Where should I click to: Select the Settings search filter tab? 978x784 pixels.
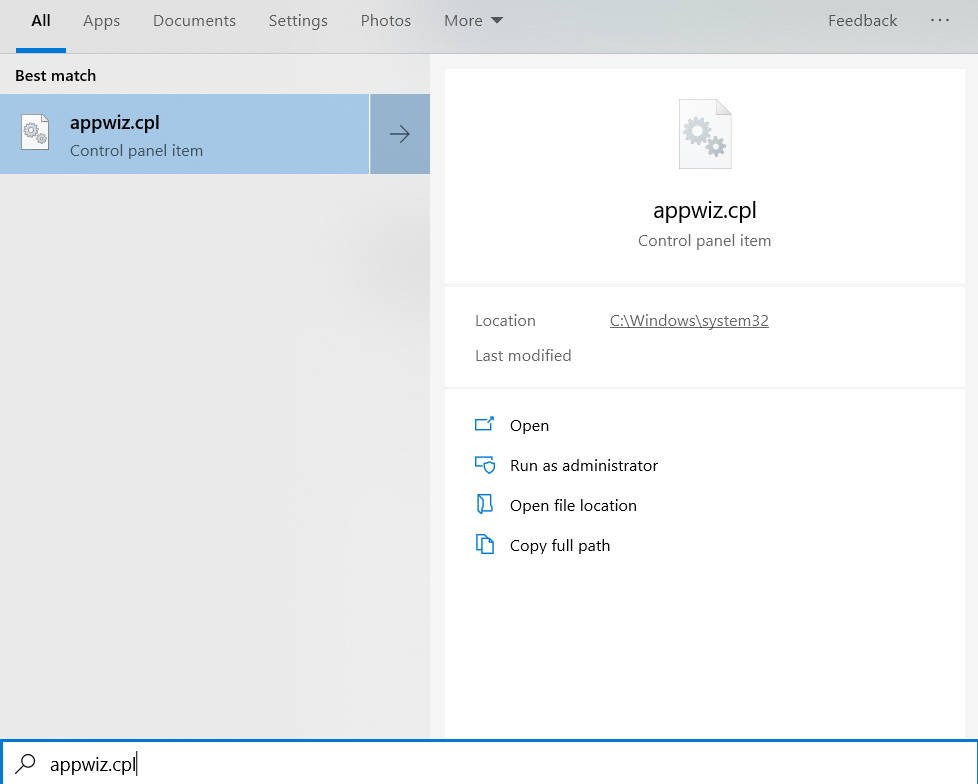[298, 21]
